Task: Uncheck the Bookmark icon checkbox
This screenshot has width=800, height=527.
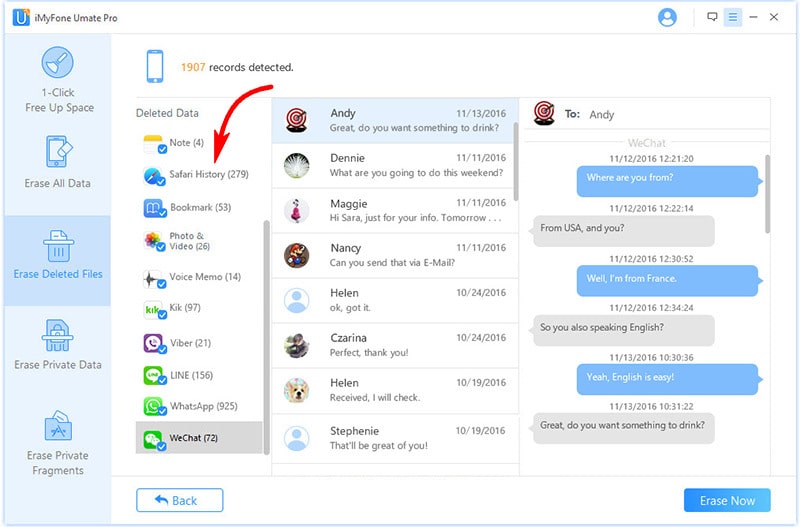Action: tap(162, 214)
